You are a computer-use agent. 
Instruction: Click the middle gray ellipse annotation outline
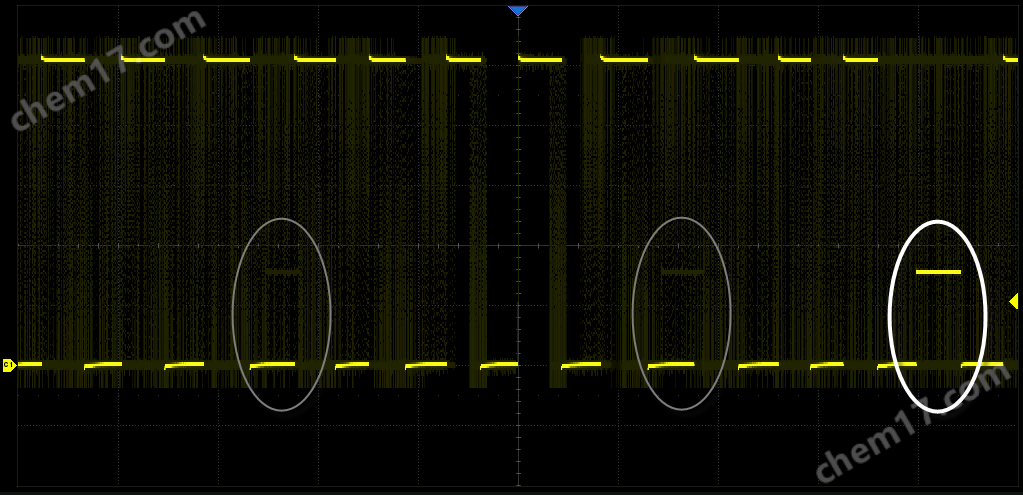634,314
